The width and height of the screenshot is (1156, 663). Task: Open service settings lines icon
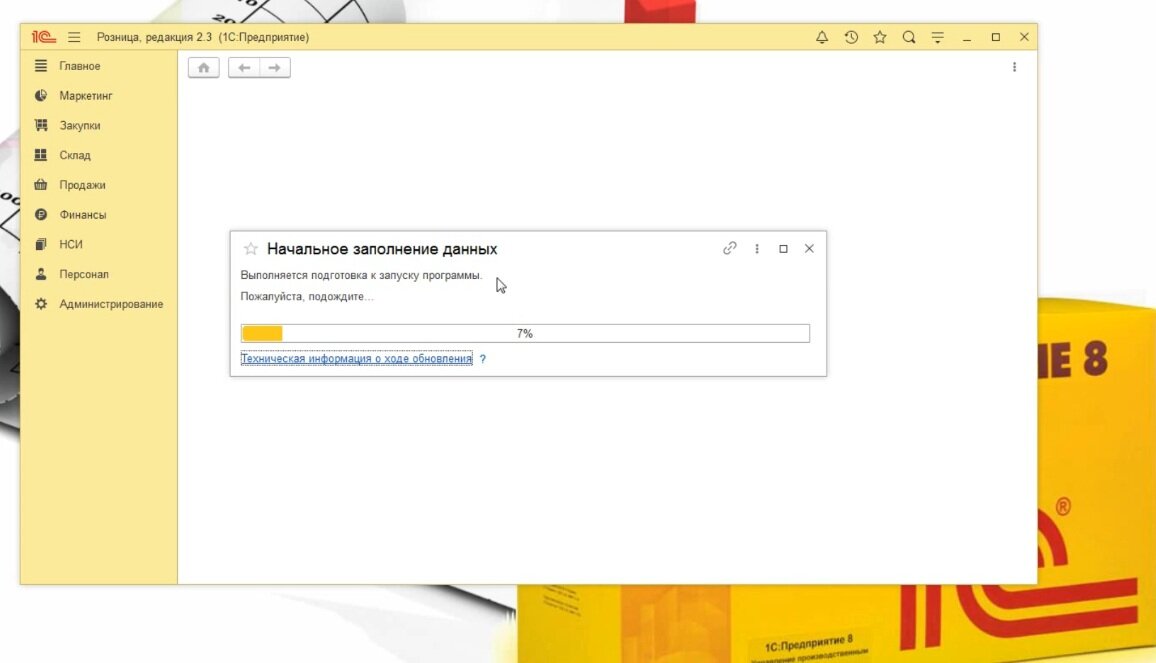tap(937, 37)
